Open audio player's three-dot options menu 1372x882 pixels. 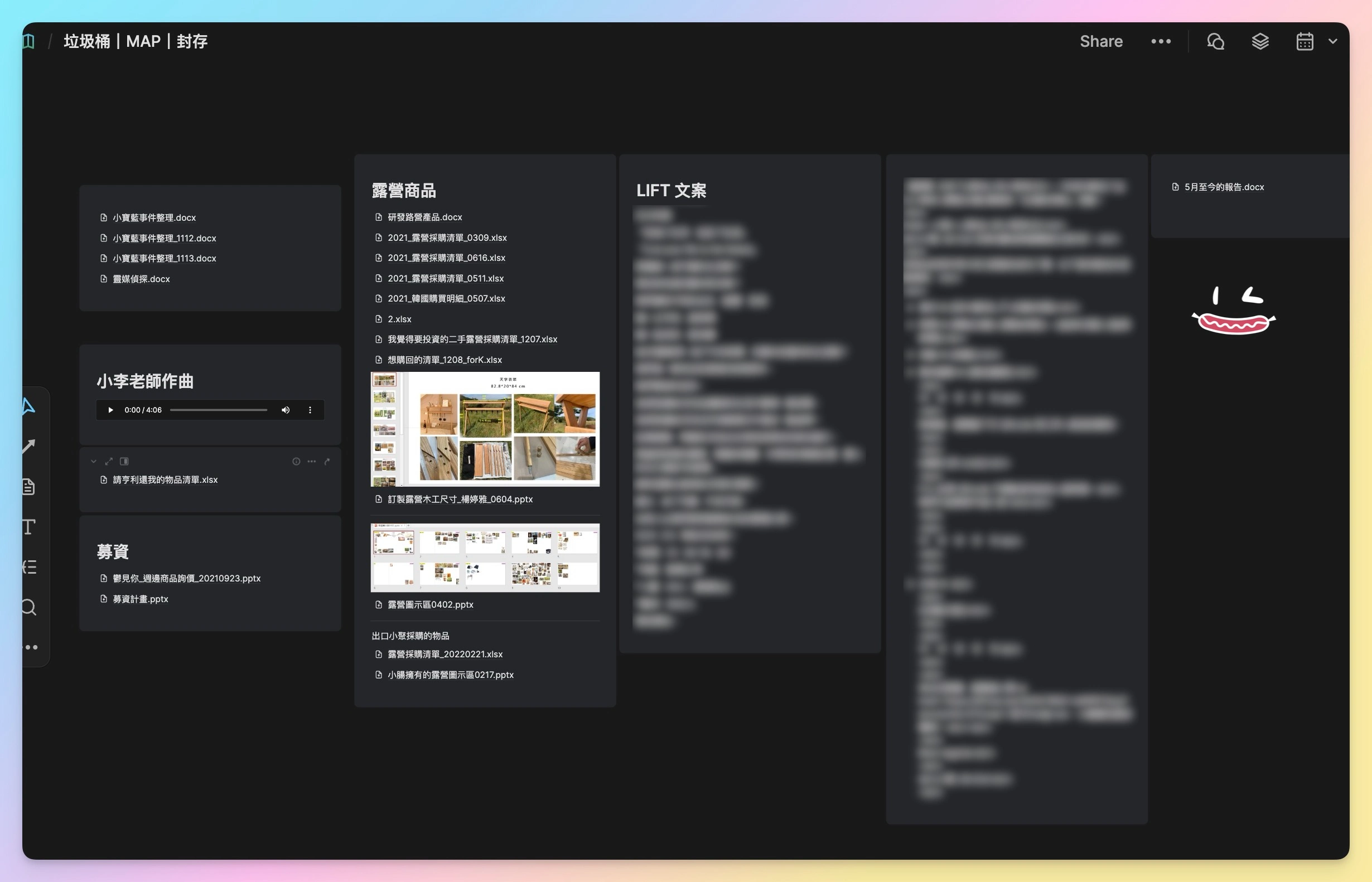click(310, 410)
